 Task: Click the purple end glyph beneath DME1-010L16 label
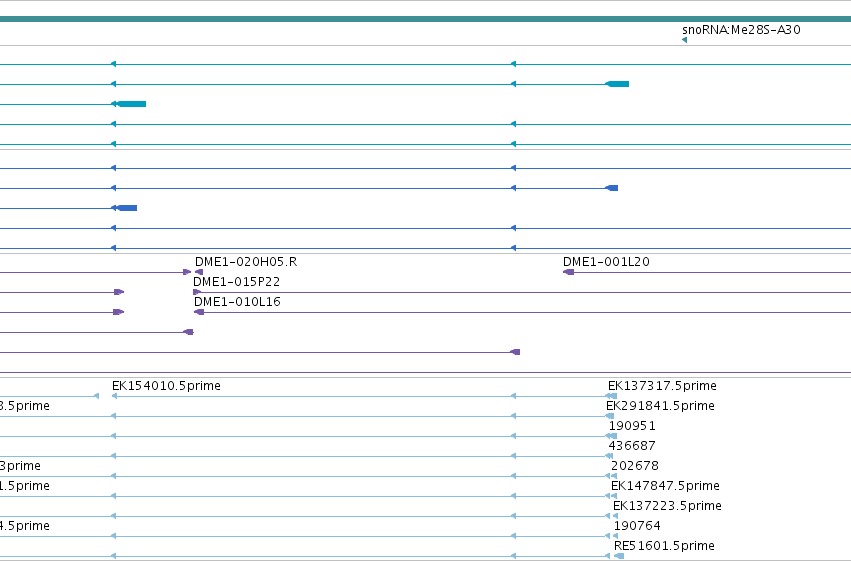coord(199,312)
